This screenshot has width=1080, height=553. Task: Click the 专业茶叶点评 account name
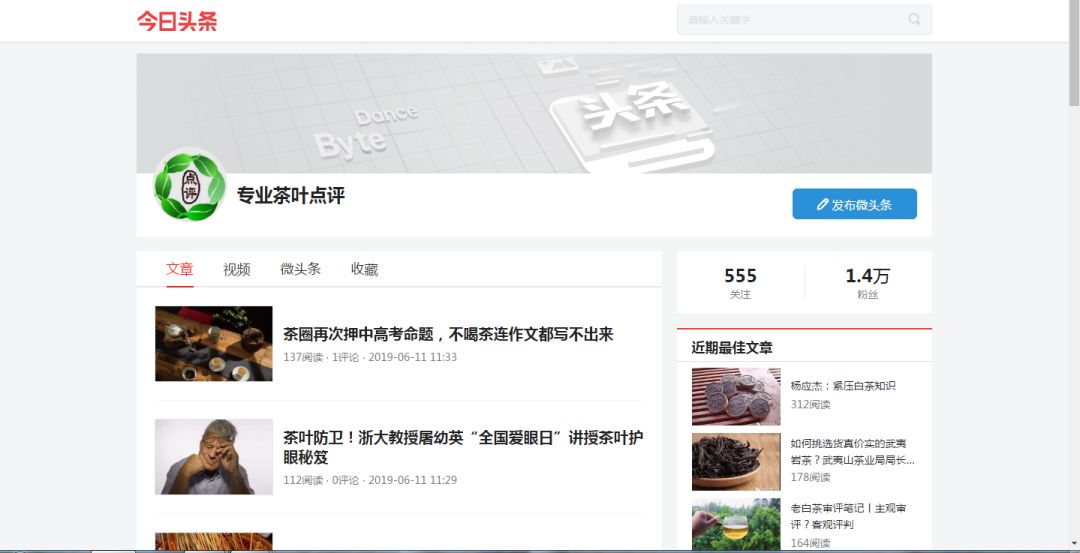[291, 196]
